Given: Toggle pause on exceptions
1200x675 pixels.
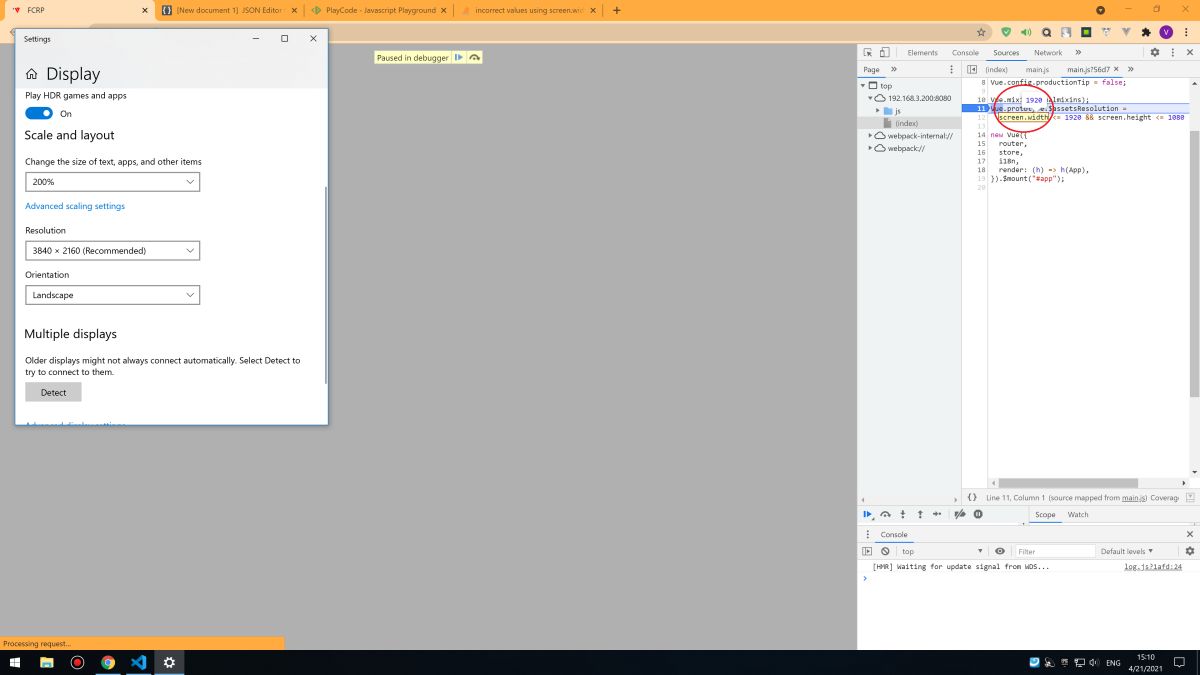Looking at the screenshot, I should (x=978, y=514).
